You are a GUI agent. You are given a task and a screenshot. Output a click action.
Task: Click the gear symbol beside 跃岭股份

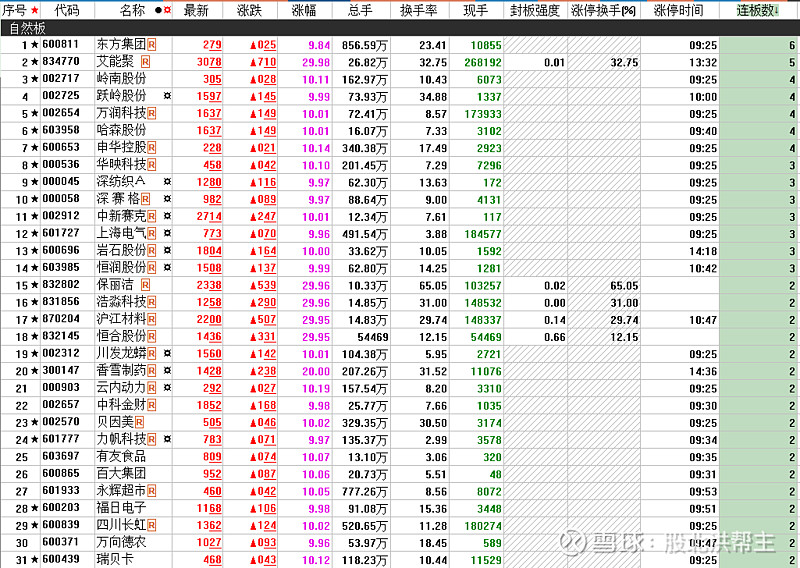pyautogui.click(x=166, y=96)
